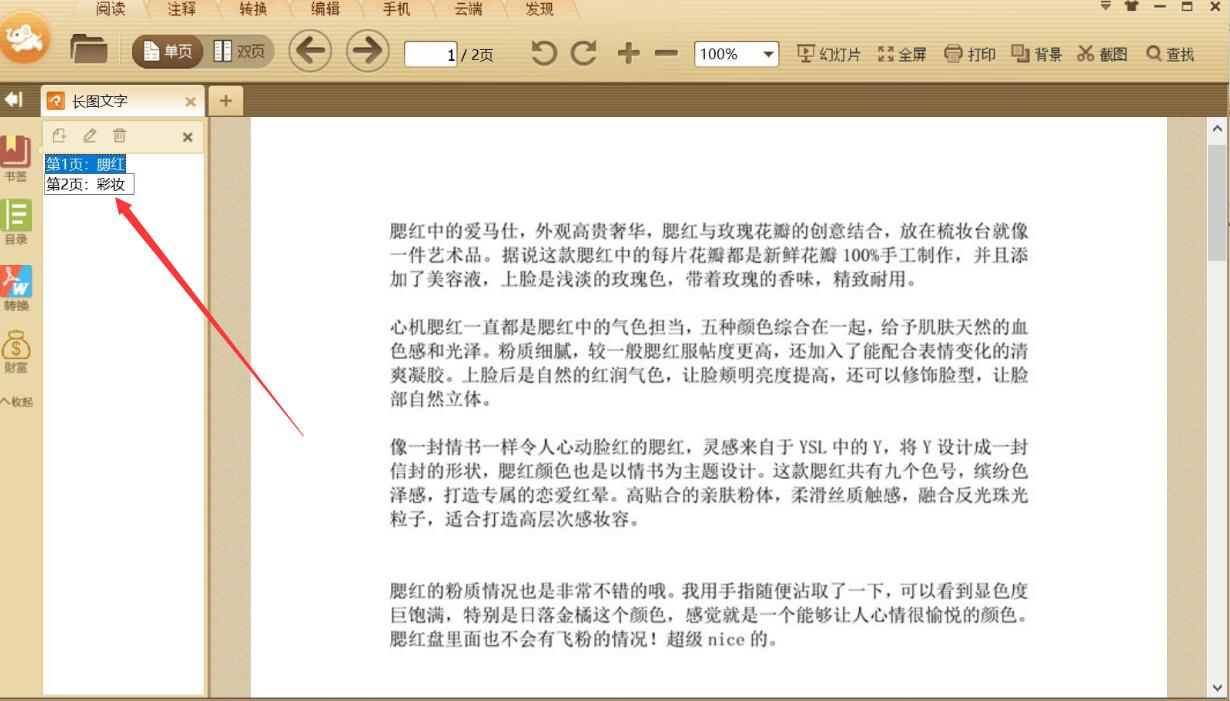Rotate page clockwise

point(584,54)
